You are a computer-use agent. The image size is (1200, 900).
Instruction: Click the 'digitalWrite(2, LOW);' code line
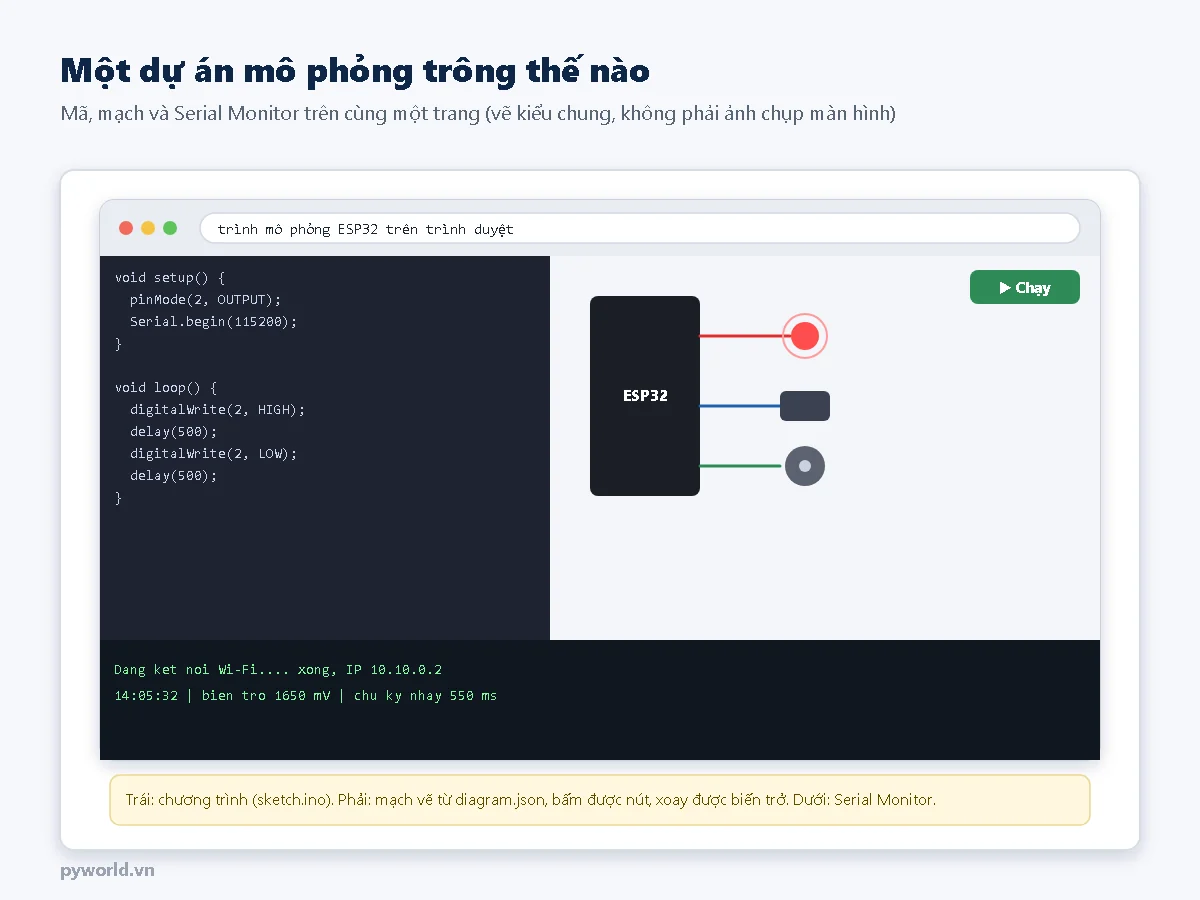tap(214, 453)
